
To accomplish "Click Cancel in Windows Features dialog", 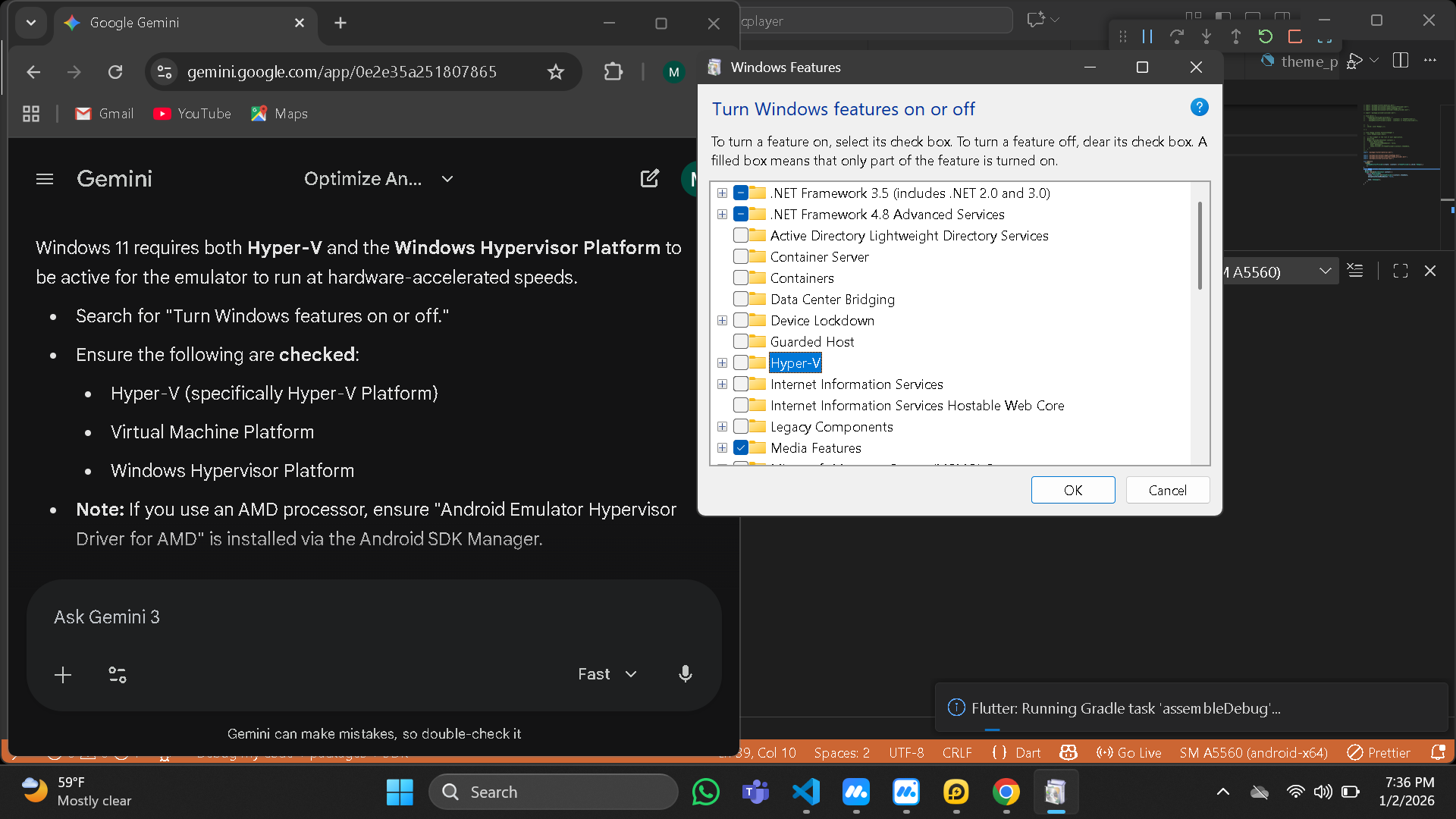I will click(x=1168, y=490).
